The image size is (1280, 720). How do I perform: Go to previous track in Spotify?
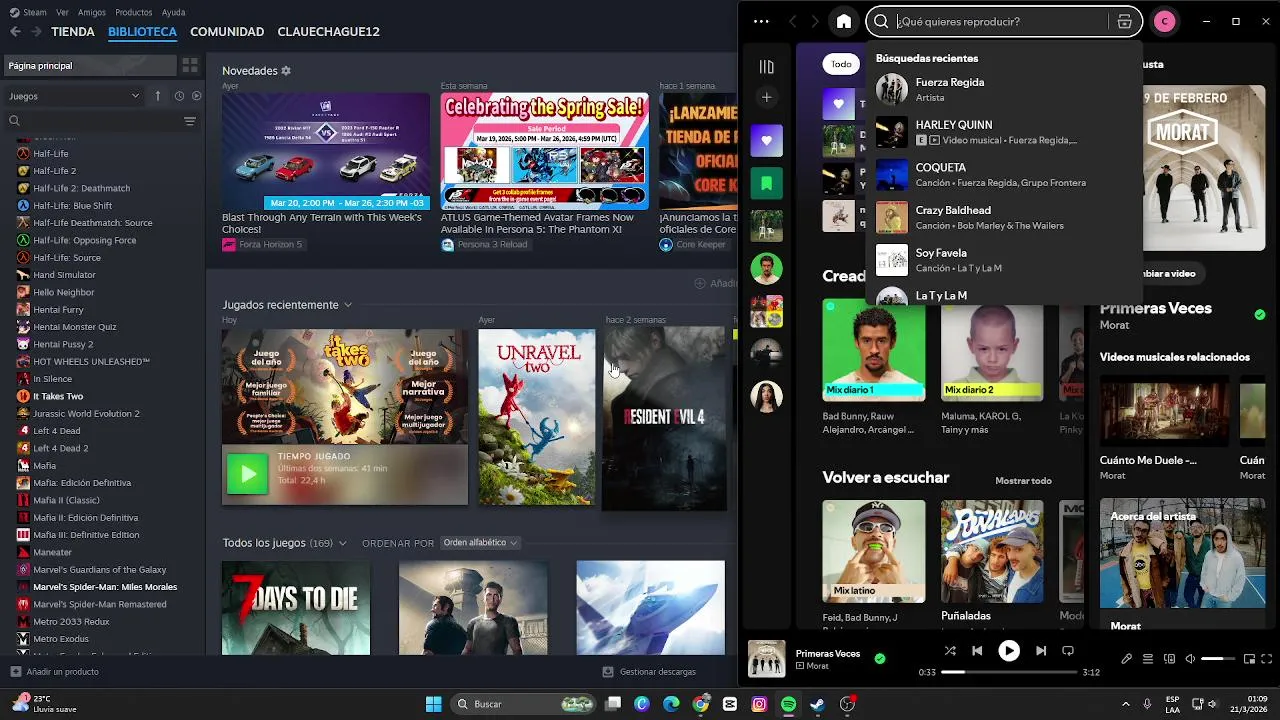tap(977, 651)
